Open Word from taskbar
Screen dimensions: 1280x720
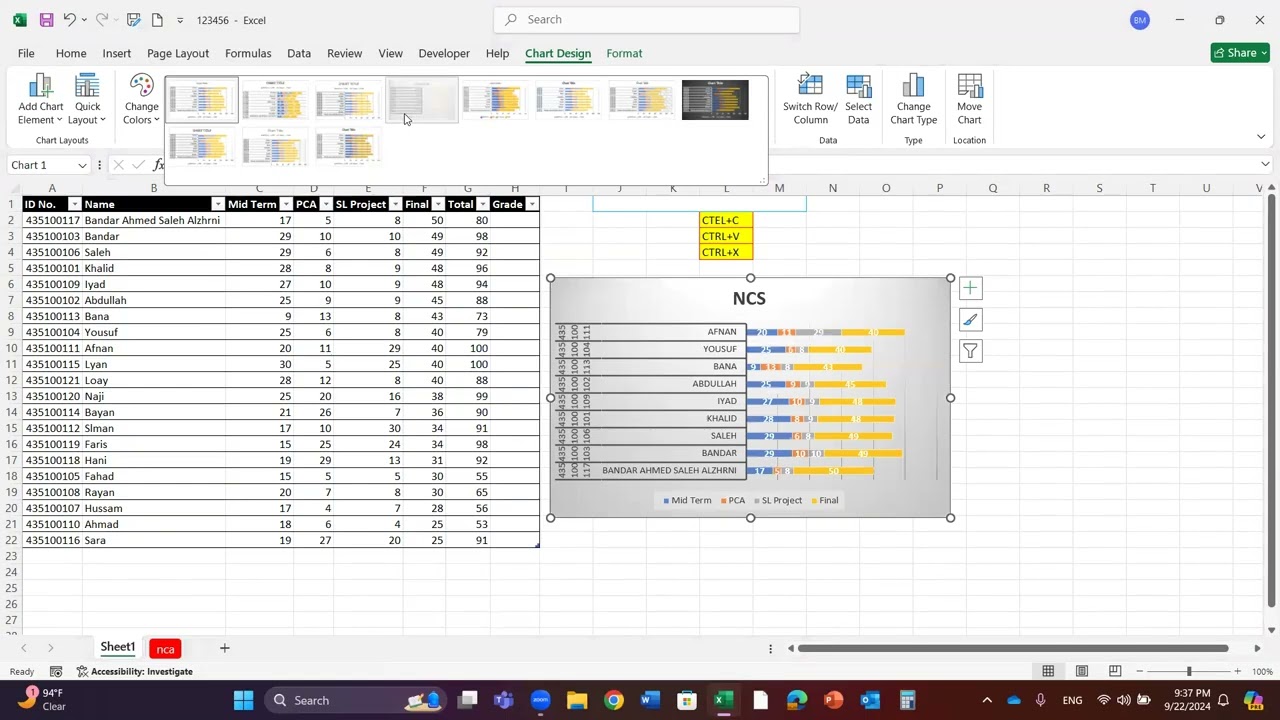tap(650, 700)
